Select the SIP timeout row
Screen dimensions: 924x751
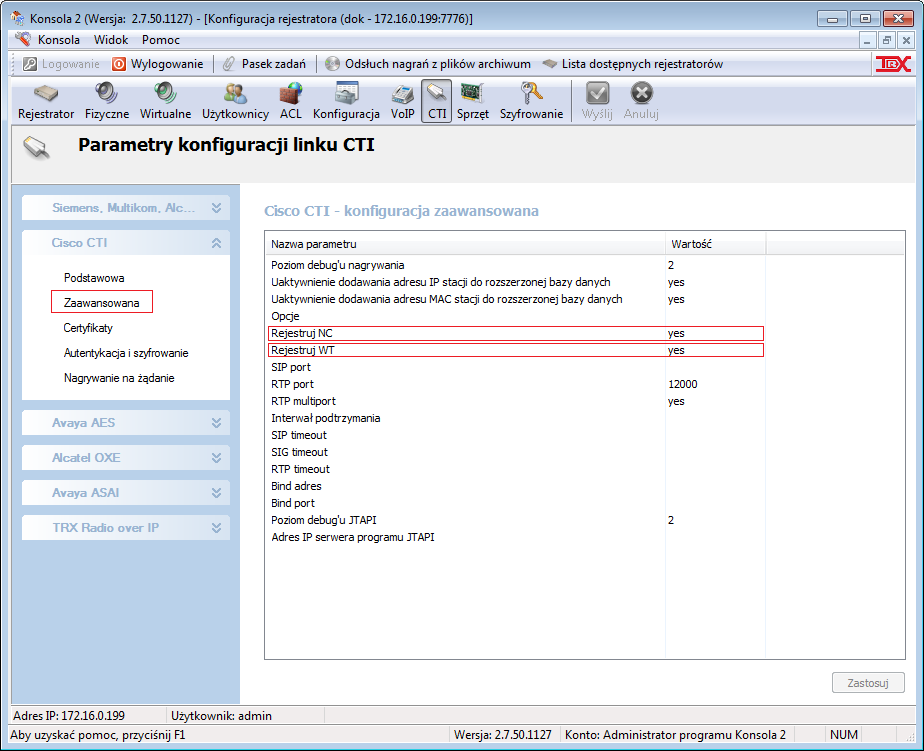point(516,436)
